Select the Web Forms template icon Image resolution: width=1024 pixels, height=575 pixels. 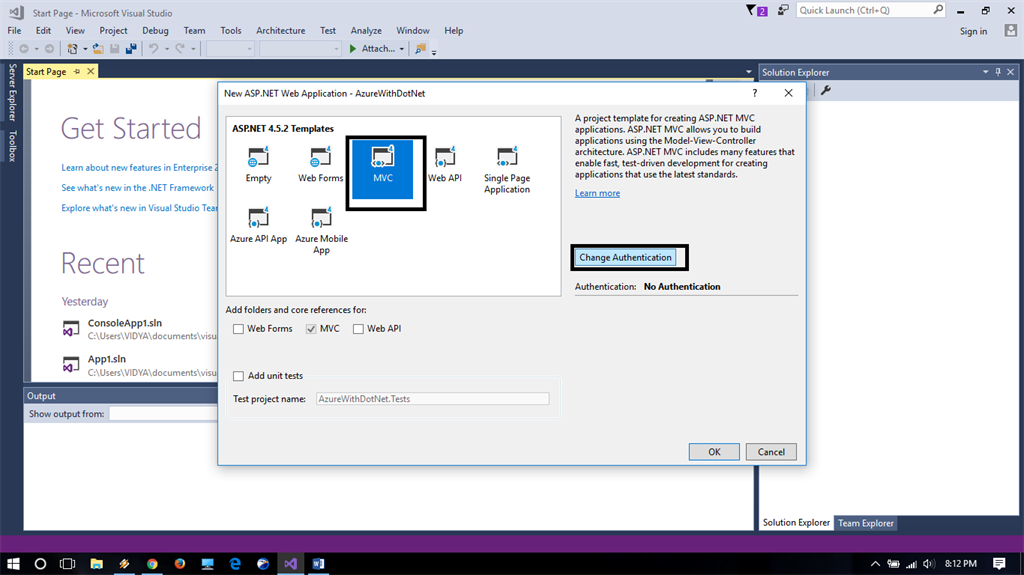pos(320,157)
